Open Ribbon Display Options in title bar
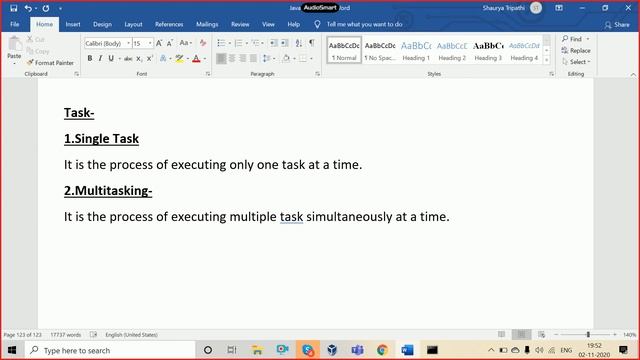Viewport: 640px width, 360px height. point(559,8)
